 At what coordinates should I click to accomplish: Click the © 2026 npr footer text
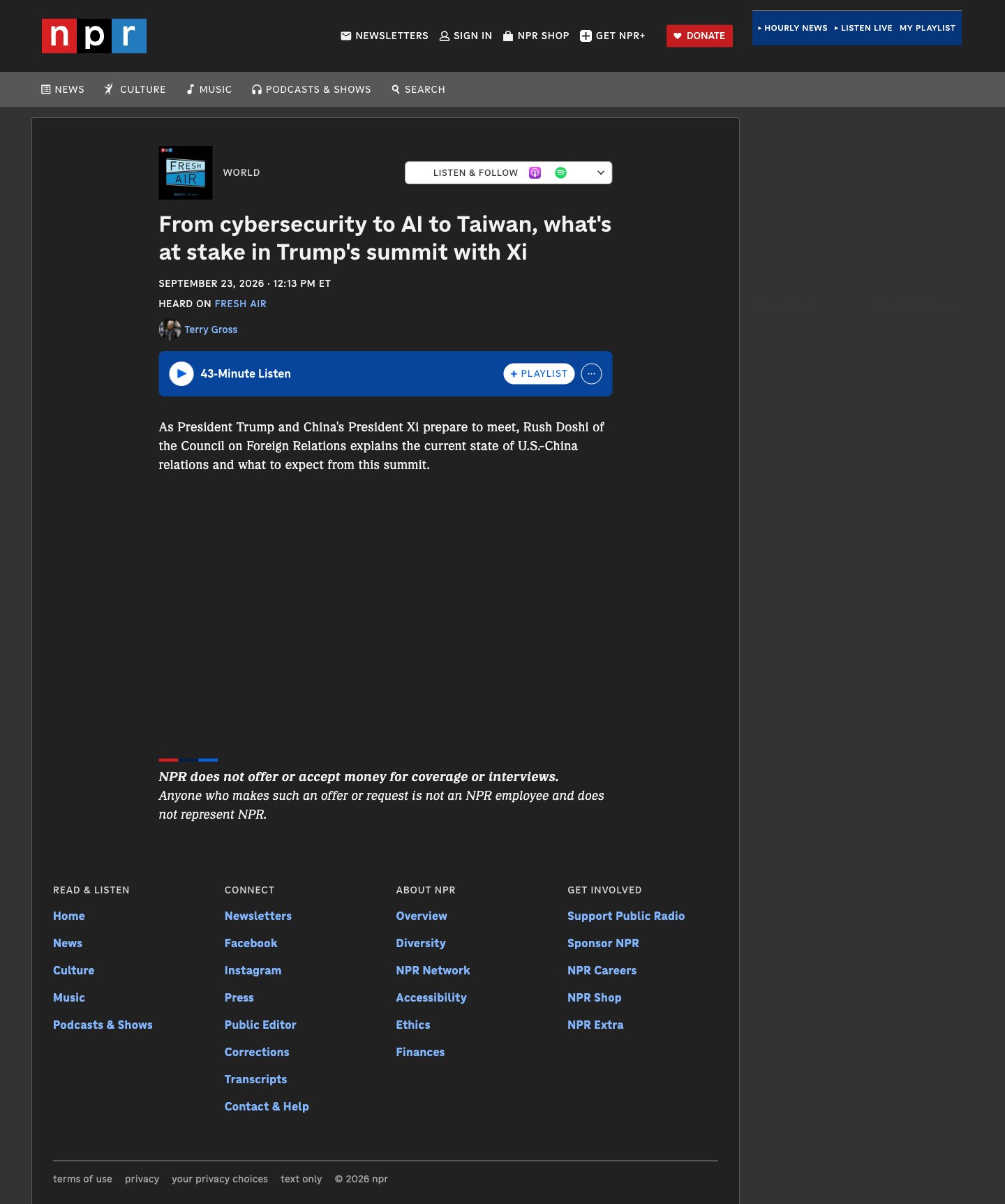pyautogui.click(x=362, y=1179)
